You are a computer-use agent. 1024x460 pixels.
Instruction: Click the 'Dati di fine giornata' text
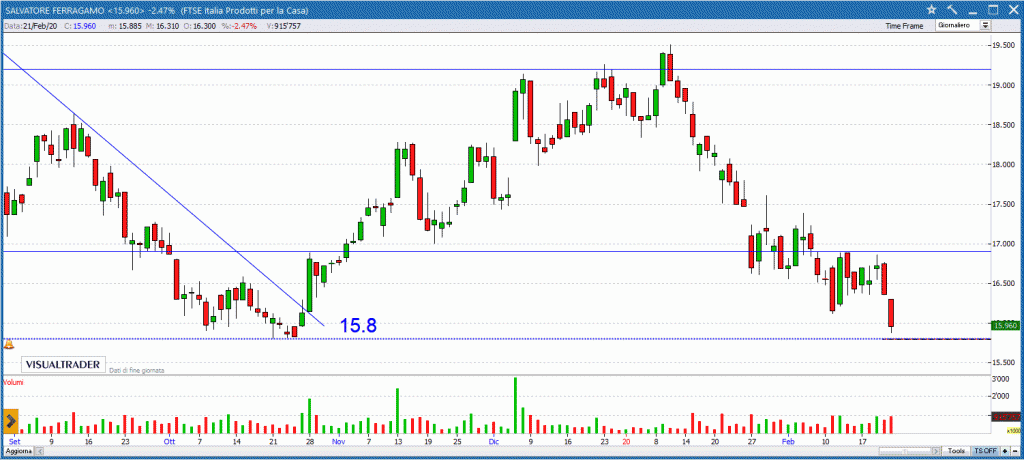coord(136,370)
